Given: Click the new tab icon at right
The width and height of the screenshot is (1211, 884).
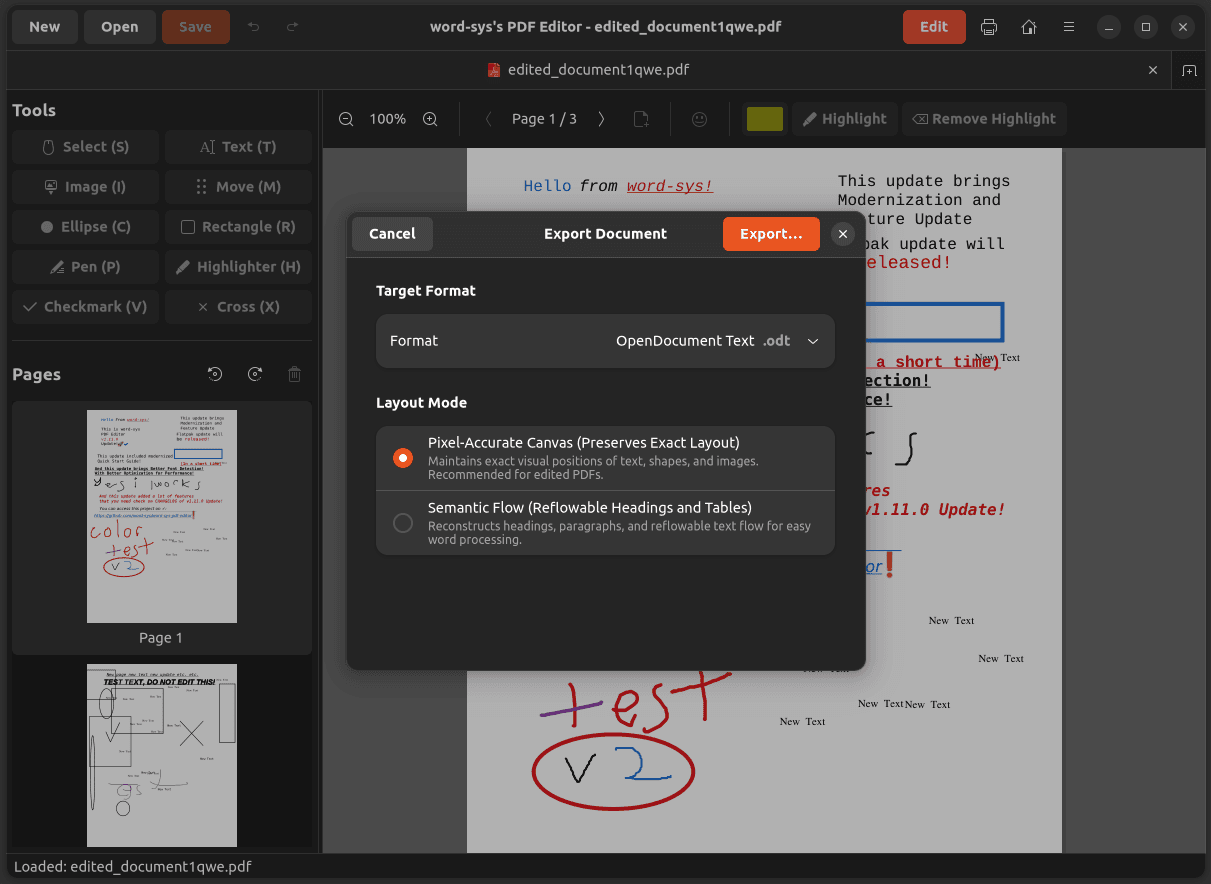Looking at the screenshot, I should [x=1189, y=70].
